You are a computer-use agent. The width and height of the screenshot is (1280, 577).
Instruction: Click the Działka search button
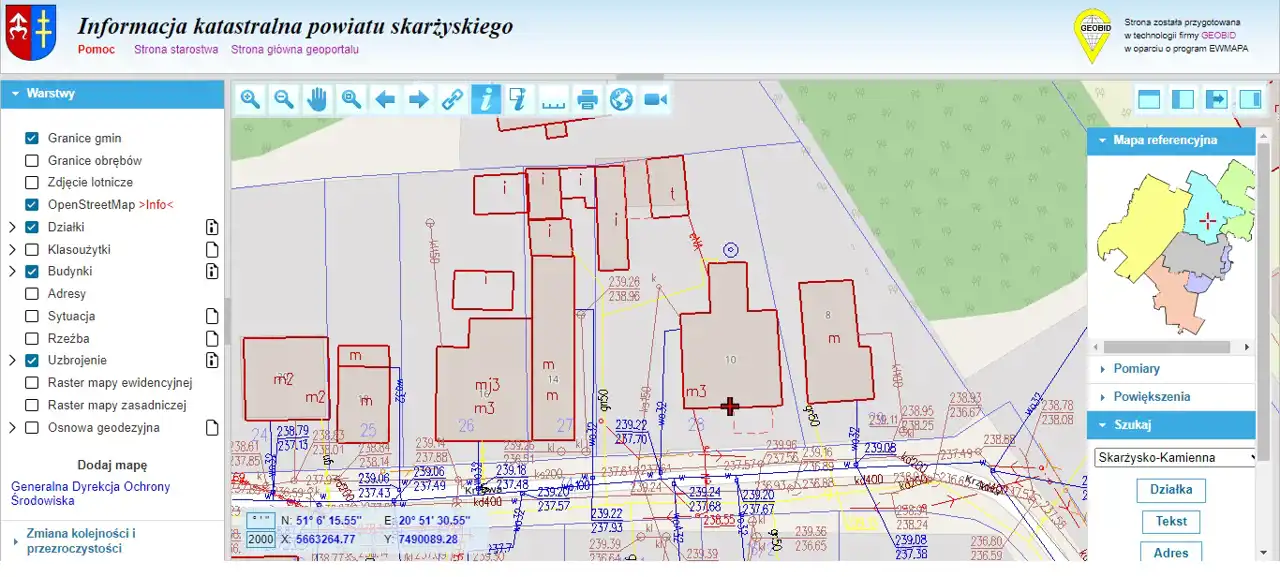(x=1171, y=491)
